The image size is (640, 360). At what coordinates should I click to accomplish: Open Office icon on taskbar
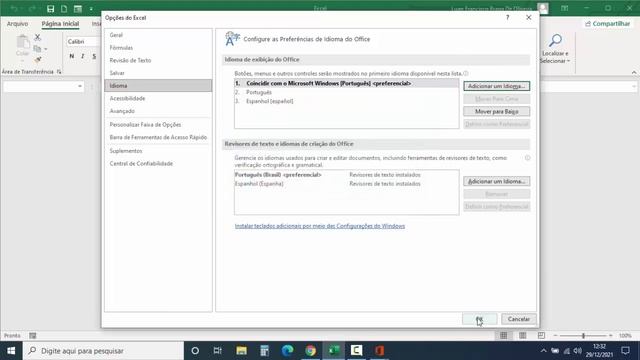(x=380, y=351)
